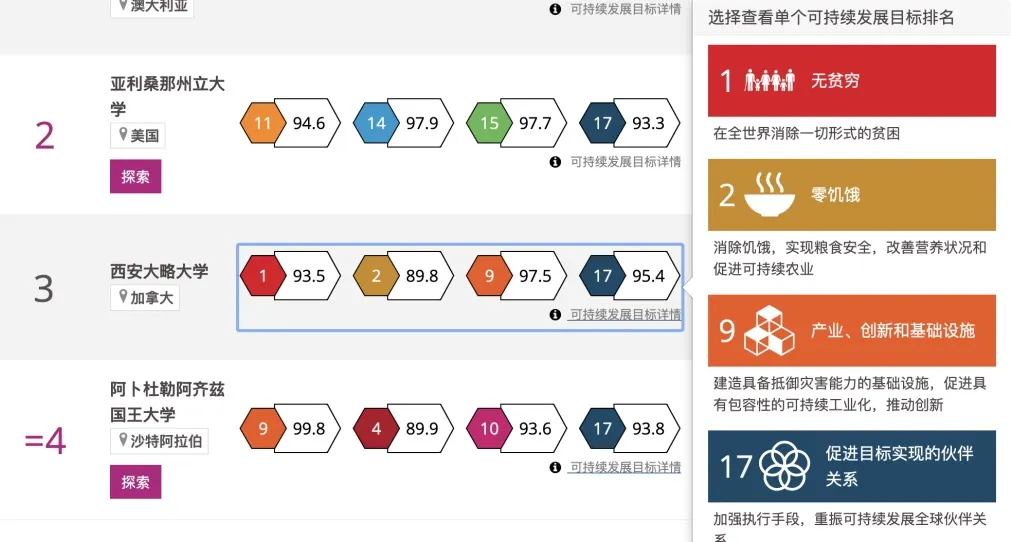The image size is (1011, 542).
Task: Open the 西安大略大学 university name
Action: click(159, 271)
